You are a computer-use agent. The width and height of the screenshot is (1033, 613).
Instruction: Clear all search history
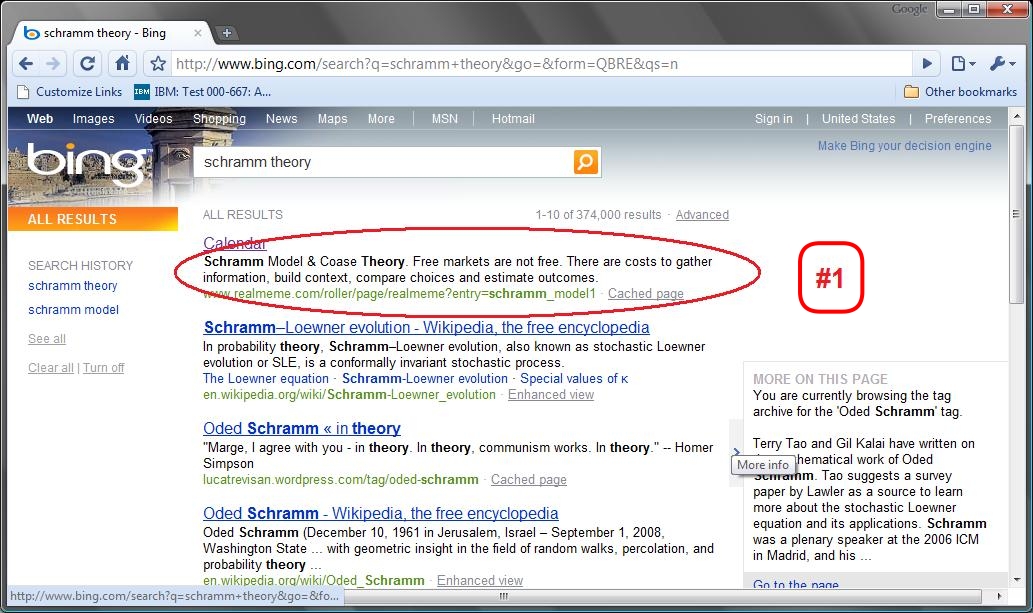coord(51,368)
